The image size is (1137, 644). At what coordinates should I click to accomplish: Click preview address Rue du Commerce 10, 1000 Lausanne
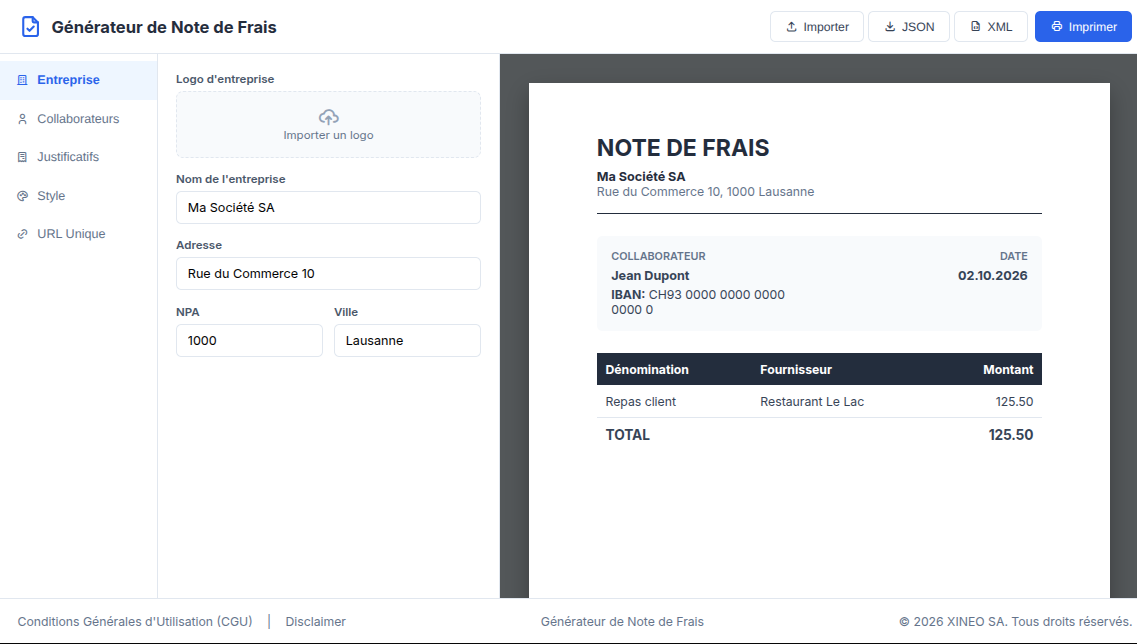[x=706, y=191]
